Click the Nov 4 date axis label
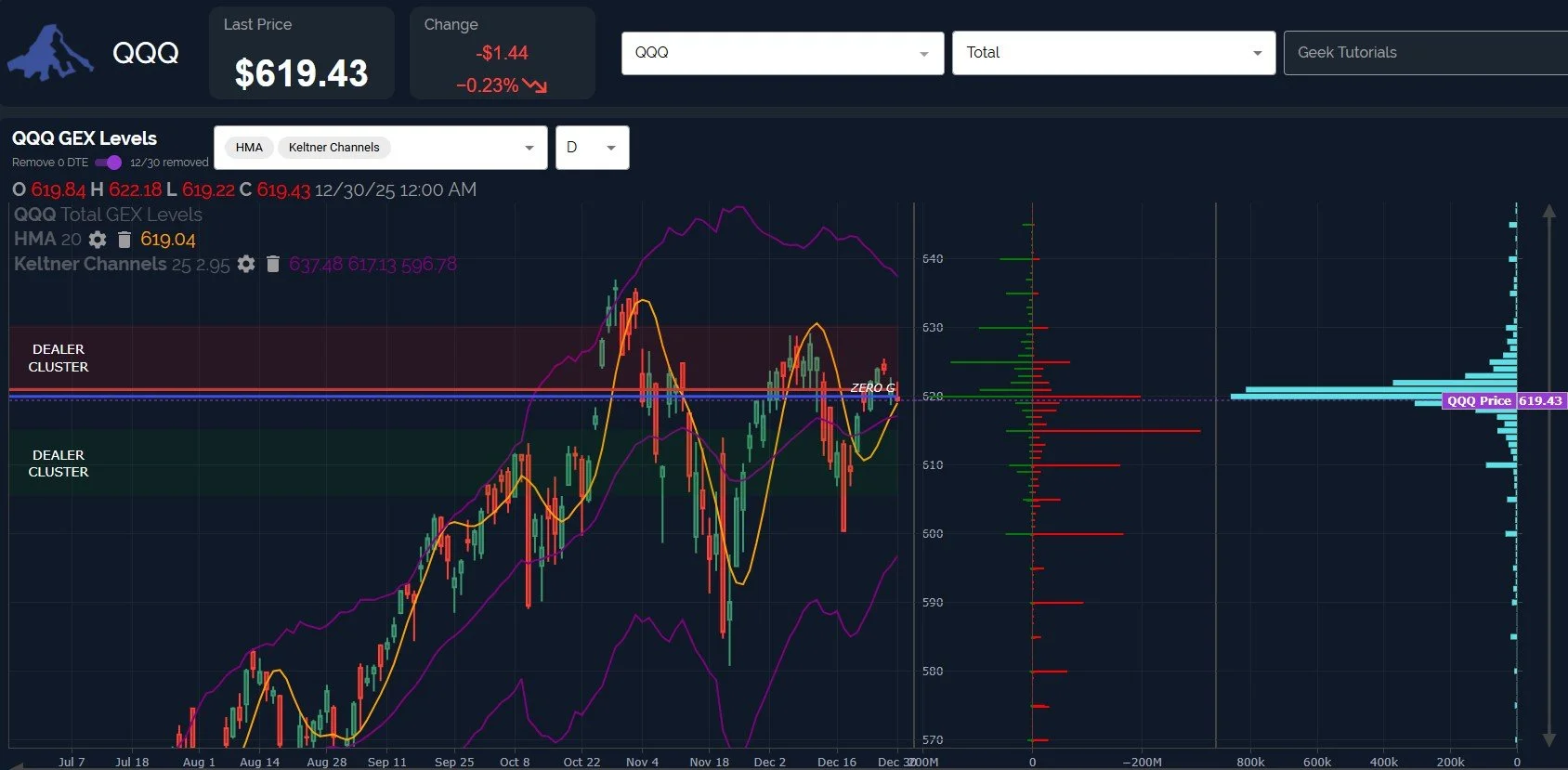This screenshot has height=770, width=1568. [642, 762]
